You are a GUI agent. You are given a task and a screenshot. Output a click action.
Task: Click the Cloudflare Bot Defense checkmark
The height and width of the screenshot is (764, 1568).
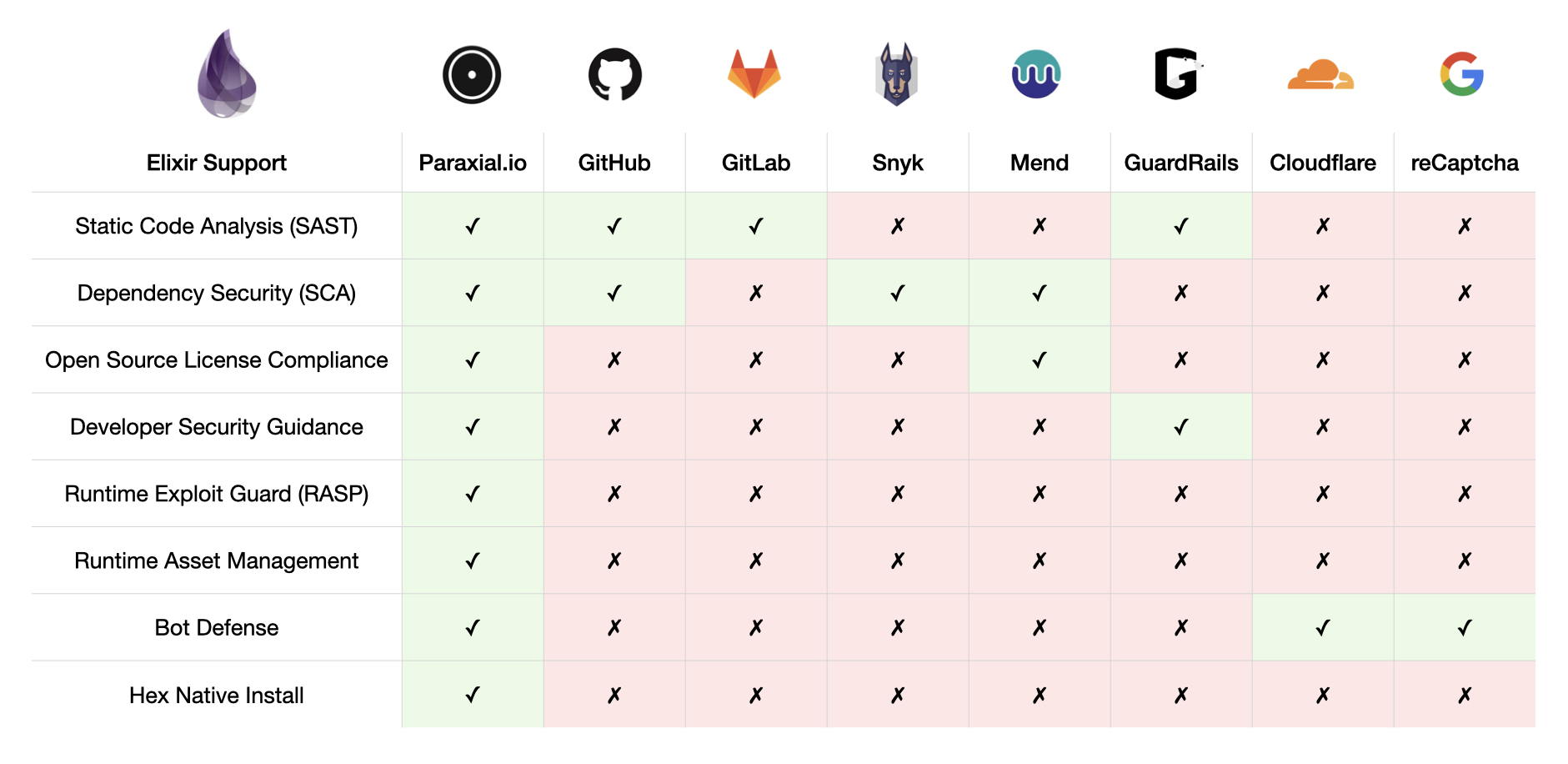(1323, 627)
